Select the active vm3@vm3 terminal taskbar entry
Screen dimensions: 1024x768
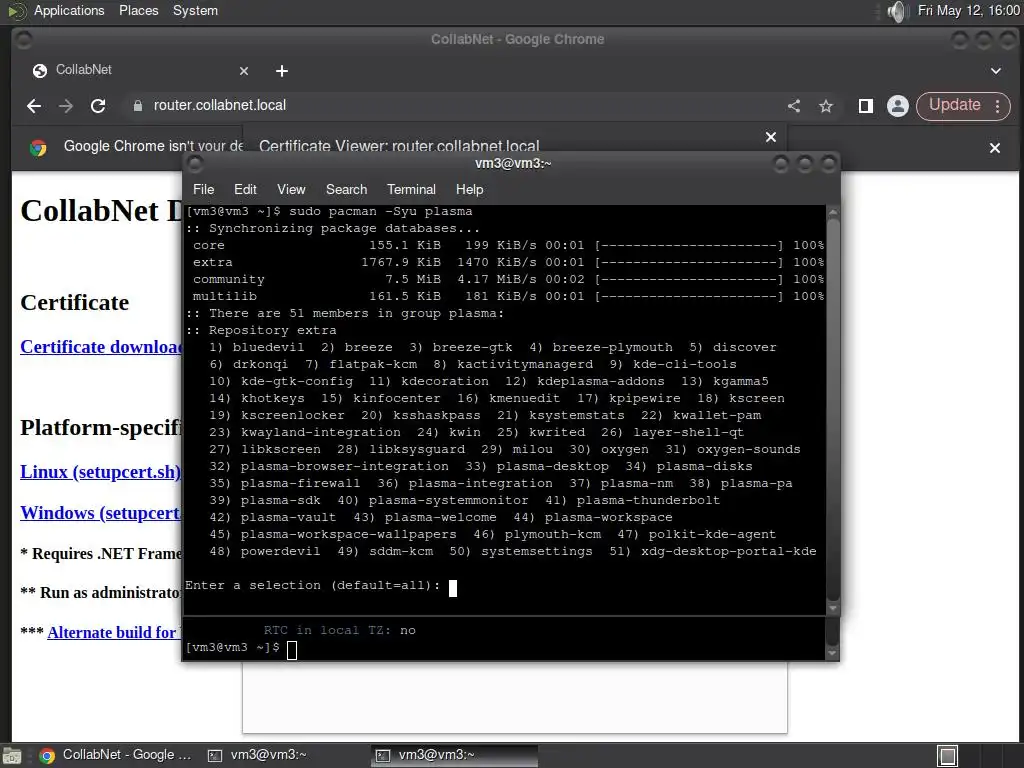(x=454, y=755)
